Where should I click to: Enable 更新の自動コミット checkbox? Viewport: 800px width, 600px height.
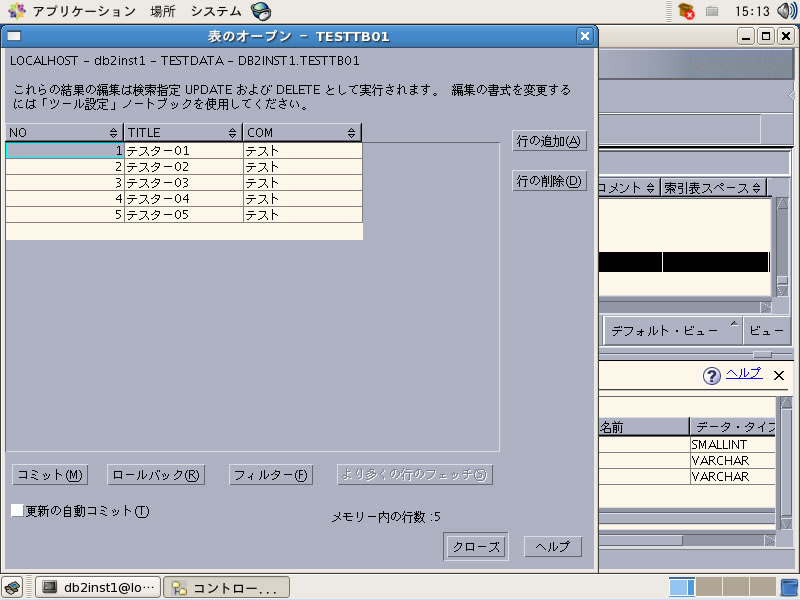tap(17, 511)
